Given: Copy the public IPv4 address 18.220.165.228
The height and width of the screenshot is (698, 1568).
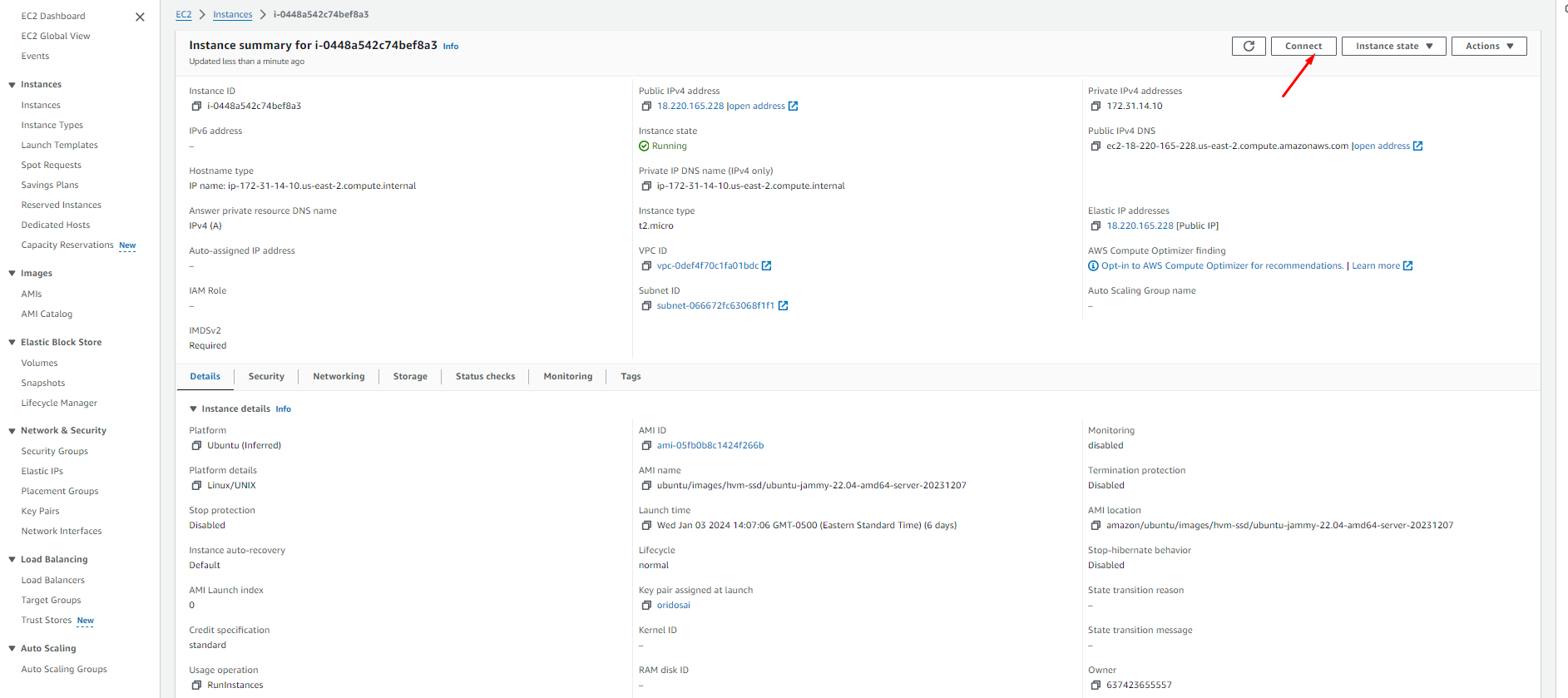Looking at the screenshot, I should (x=646, y=106).
